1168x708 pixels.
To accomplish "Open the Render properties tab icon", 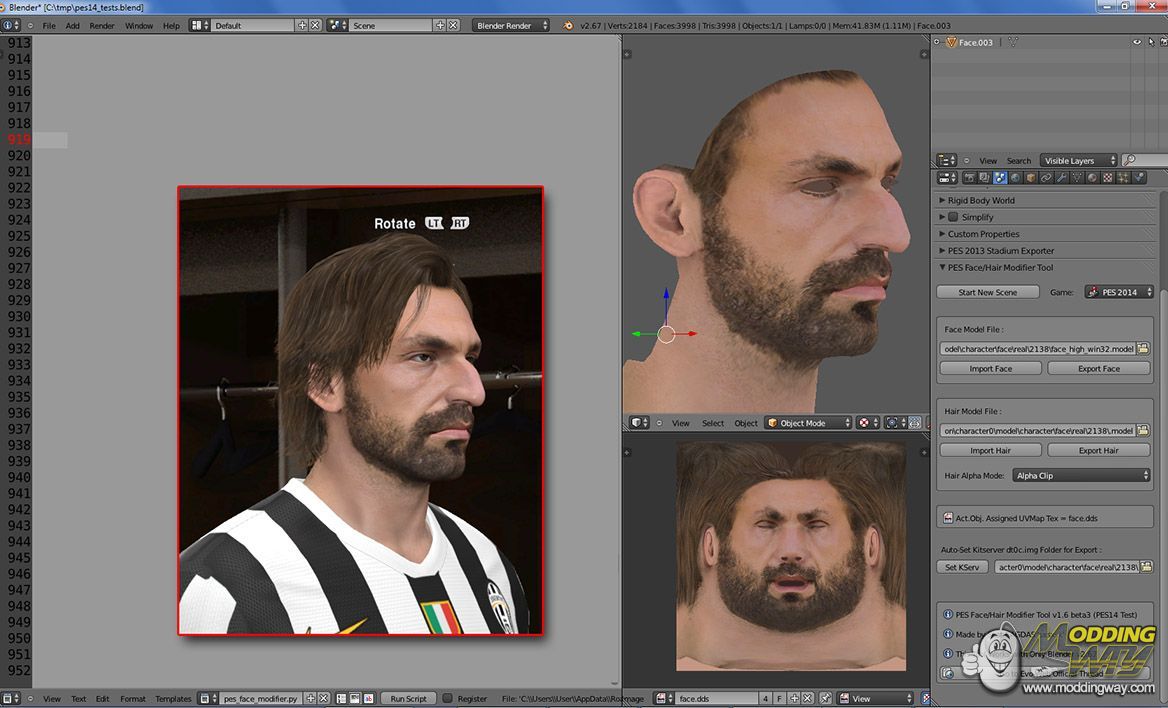I will click(968, 178).
